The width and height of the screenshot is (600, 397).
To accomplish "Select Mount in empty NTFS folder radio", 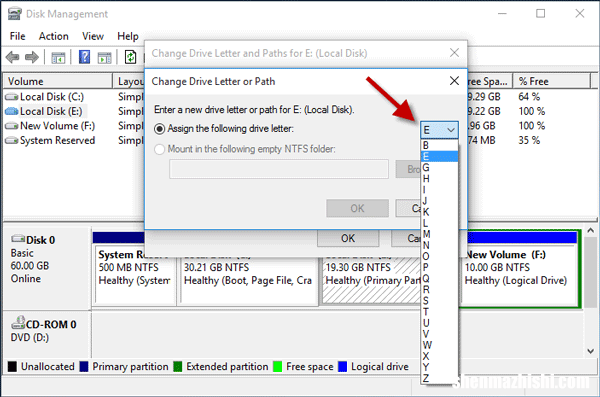I will pyautogui.click(x=160, y=149).
